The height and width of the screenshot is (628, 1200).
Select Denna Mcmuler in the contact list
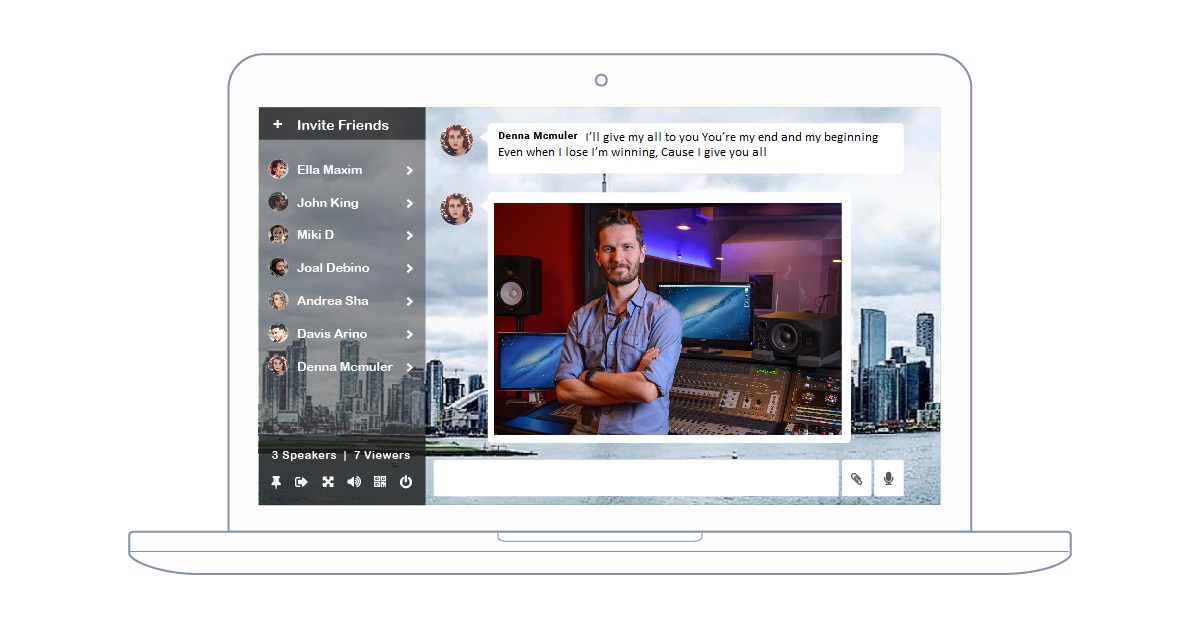point(344,367)
